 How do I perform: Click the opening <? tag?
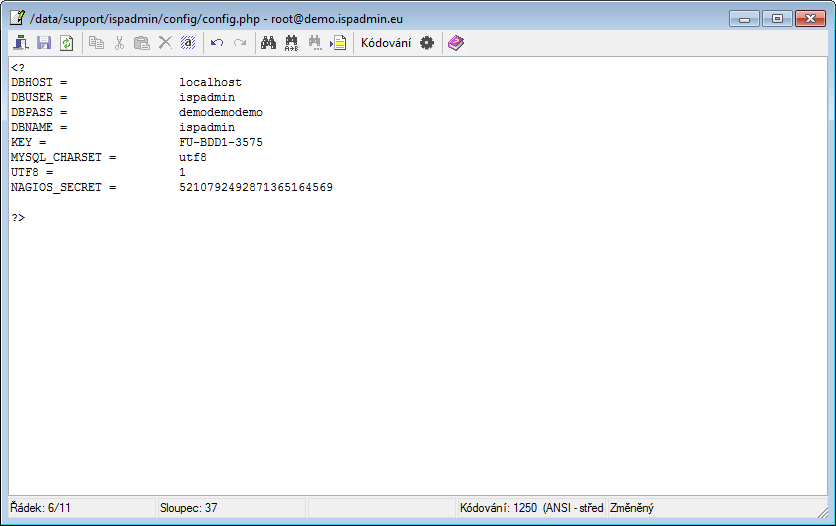(18, 68)
